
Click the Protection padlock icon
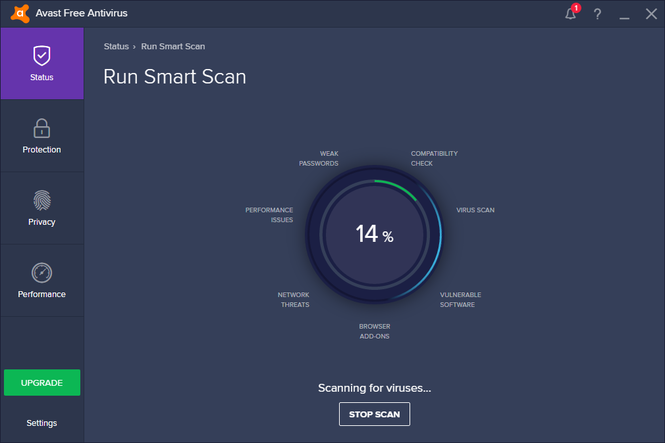click(42, 128)
